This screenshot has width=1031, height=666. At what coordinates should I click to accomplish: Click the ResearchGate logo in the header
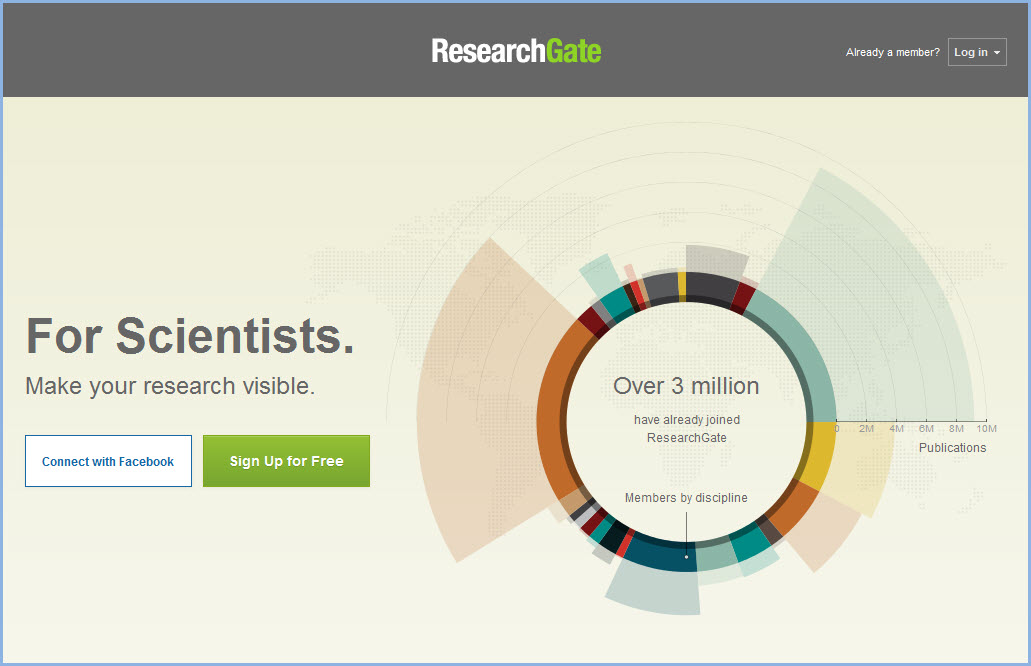(x=516, y=51)
